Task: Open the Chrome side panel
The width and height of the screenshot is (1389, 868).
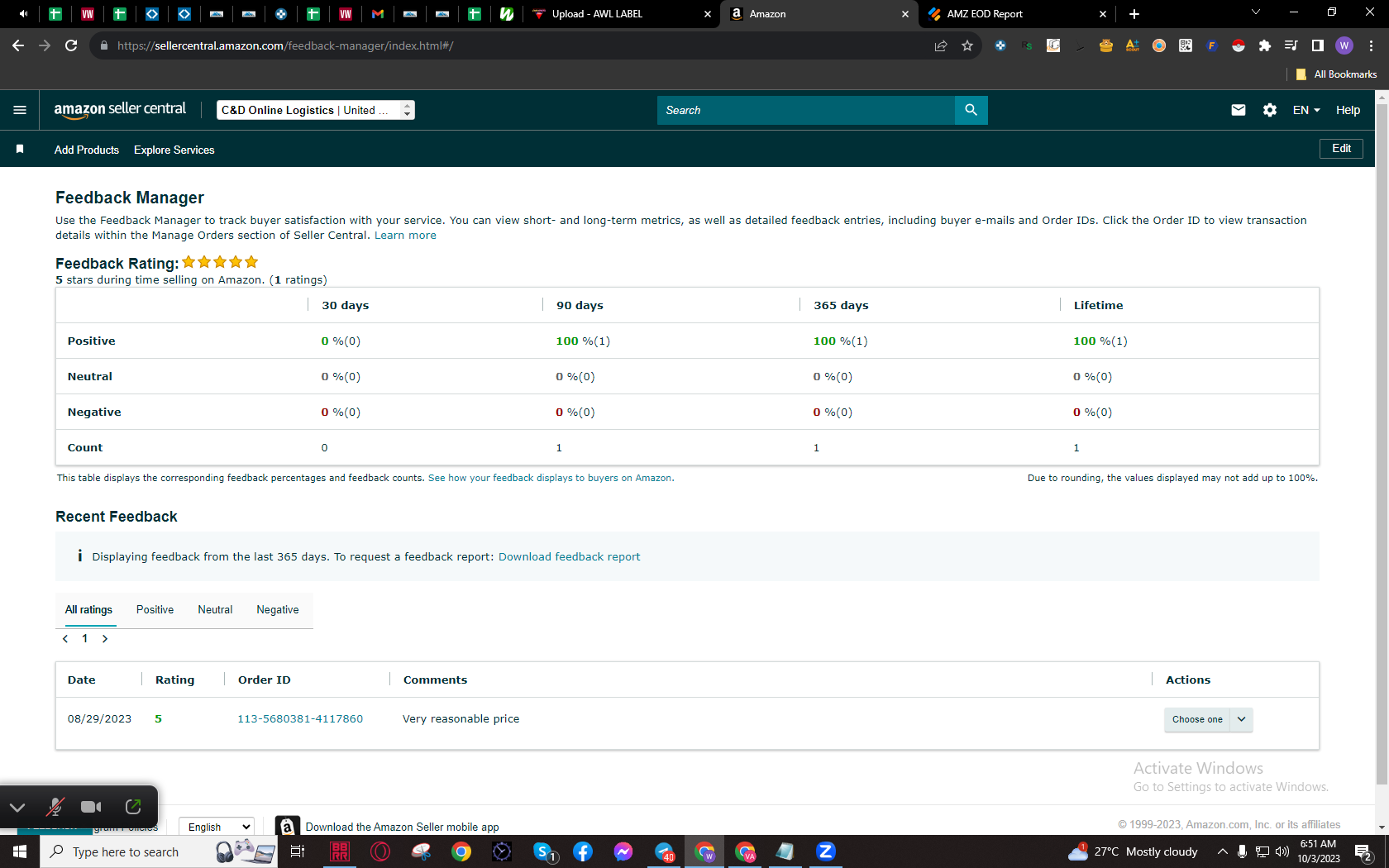Action: pyautogui.click(x=1318, y=45)
